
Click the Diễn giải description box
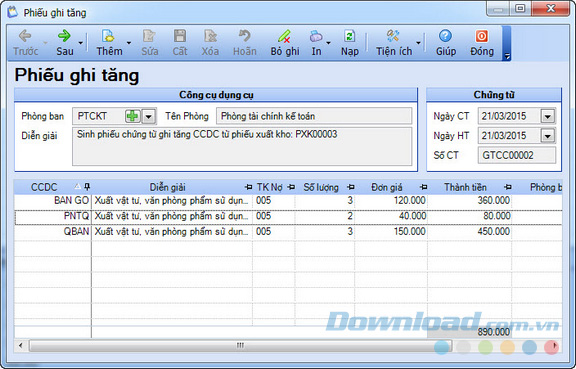[x=242, y=147]
